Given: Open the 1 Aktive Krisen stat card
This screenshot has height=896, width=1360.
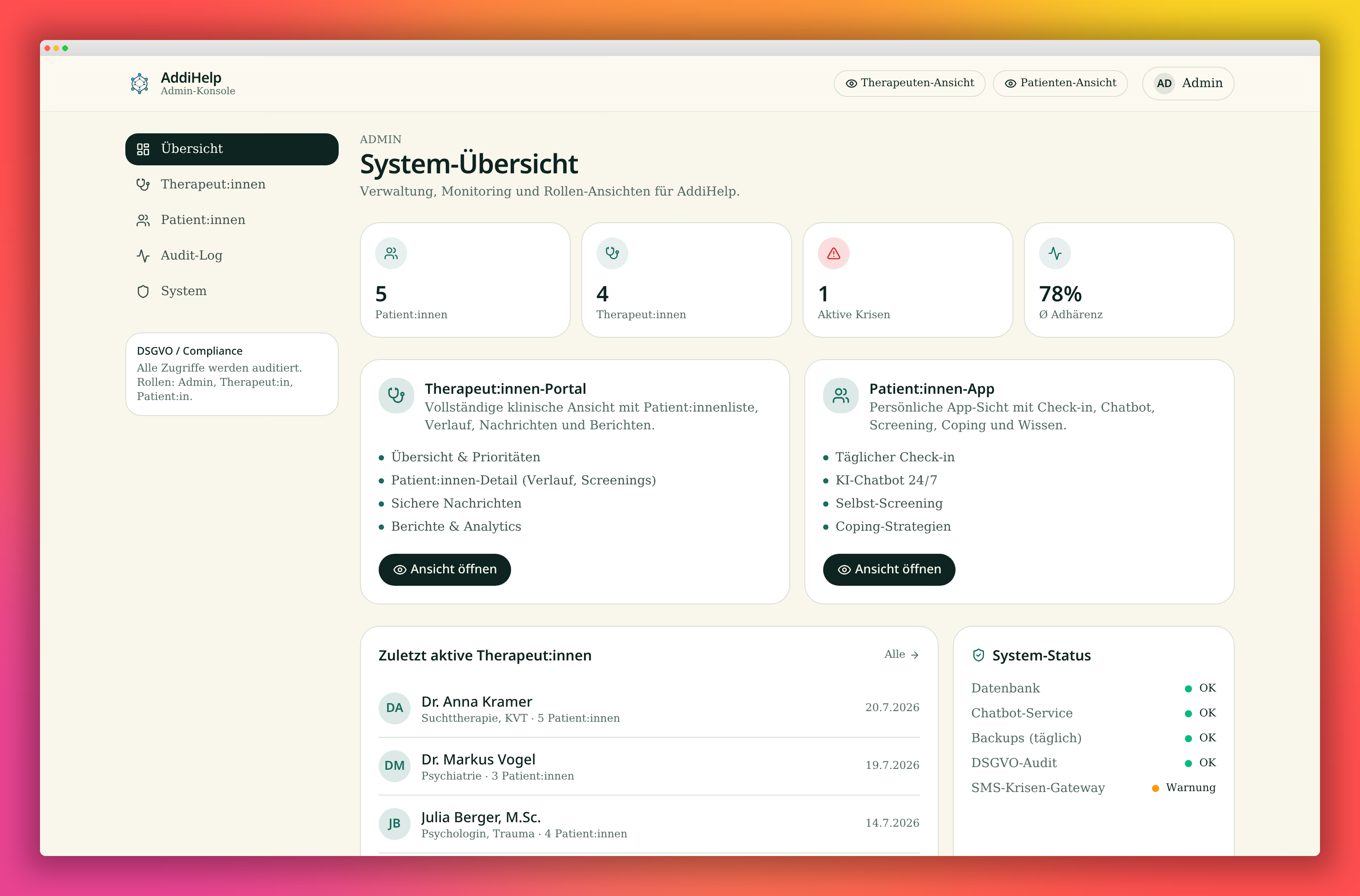Looking at the screenshot, I should [x=908, y=280].
